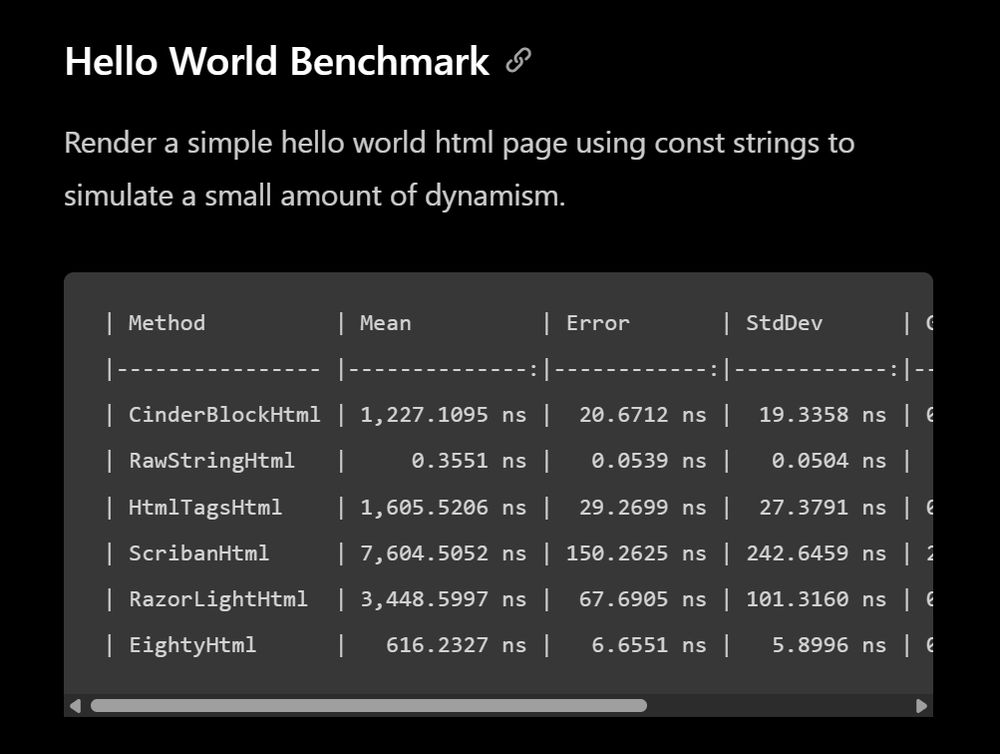
Task: Select the CinderBlockHtml method name
Action: coord(224,415)
